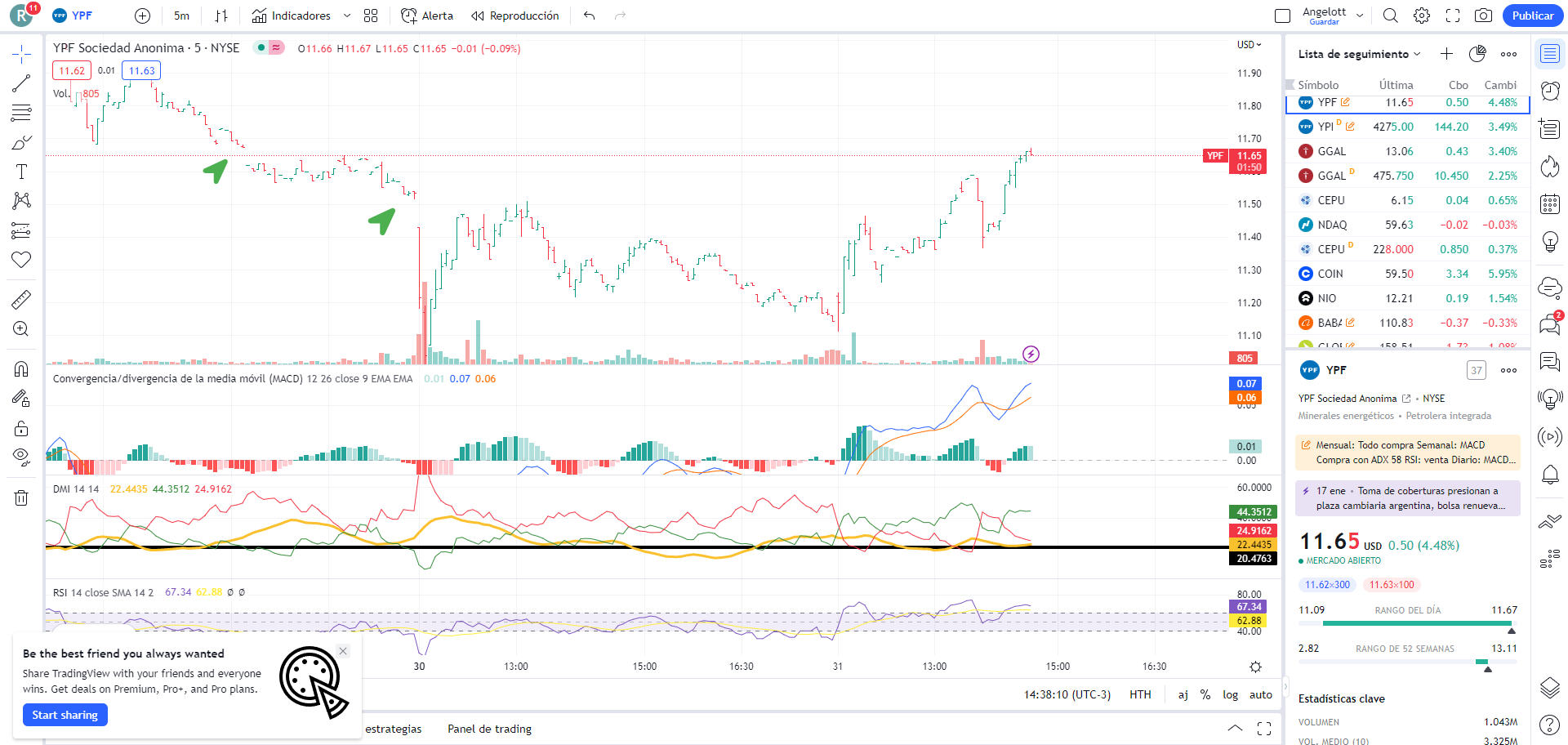Expand the indicator templates dropdown arrow

(x=347, y=16)
